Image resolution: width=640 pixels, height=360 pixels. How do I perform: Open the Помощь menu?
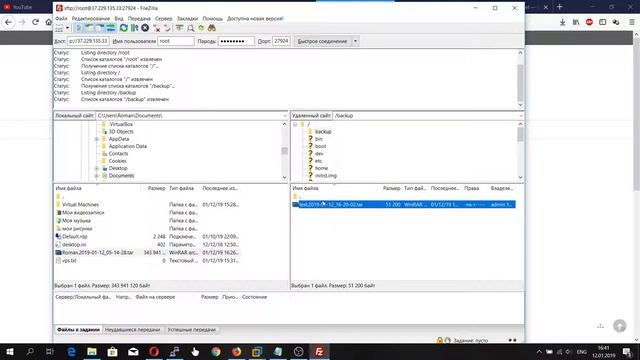click(x=213, y=18)
